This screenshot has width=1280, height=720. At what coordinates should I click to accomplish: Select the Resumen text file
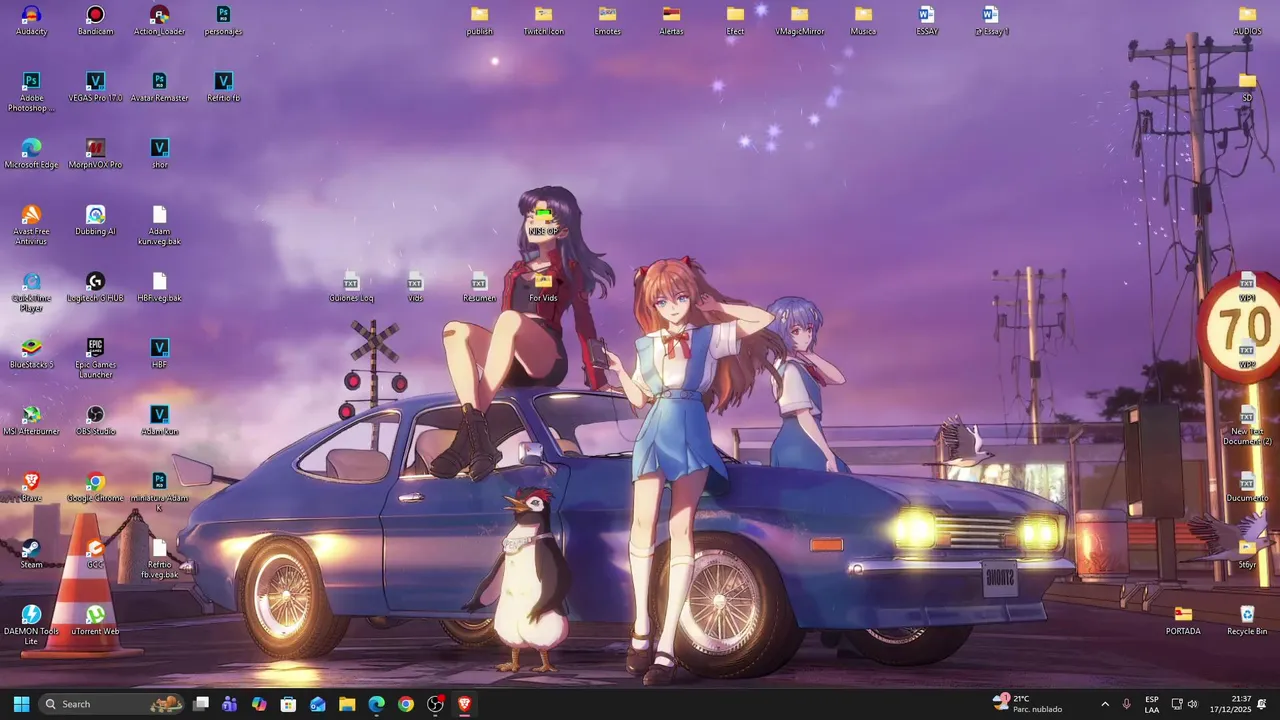(x=479, y=287)
